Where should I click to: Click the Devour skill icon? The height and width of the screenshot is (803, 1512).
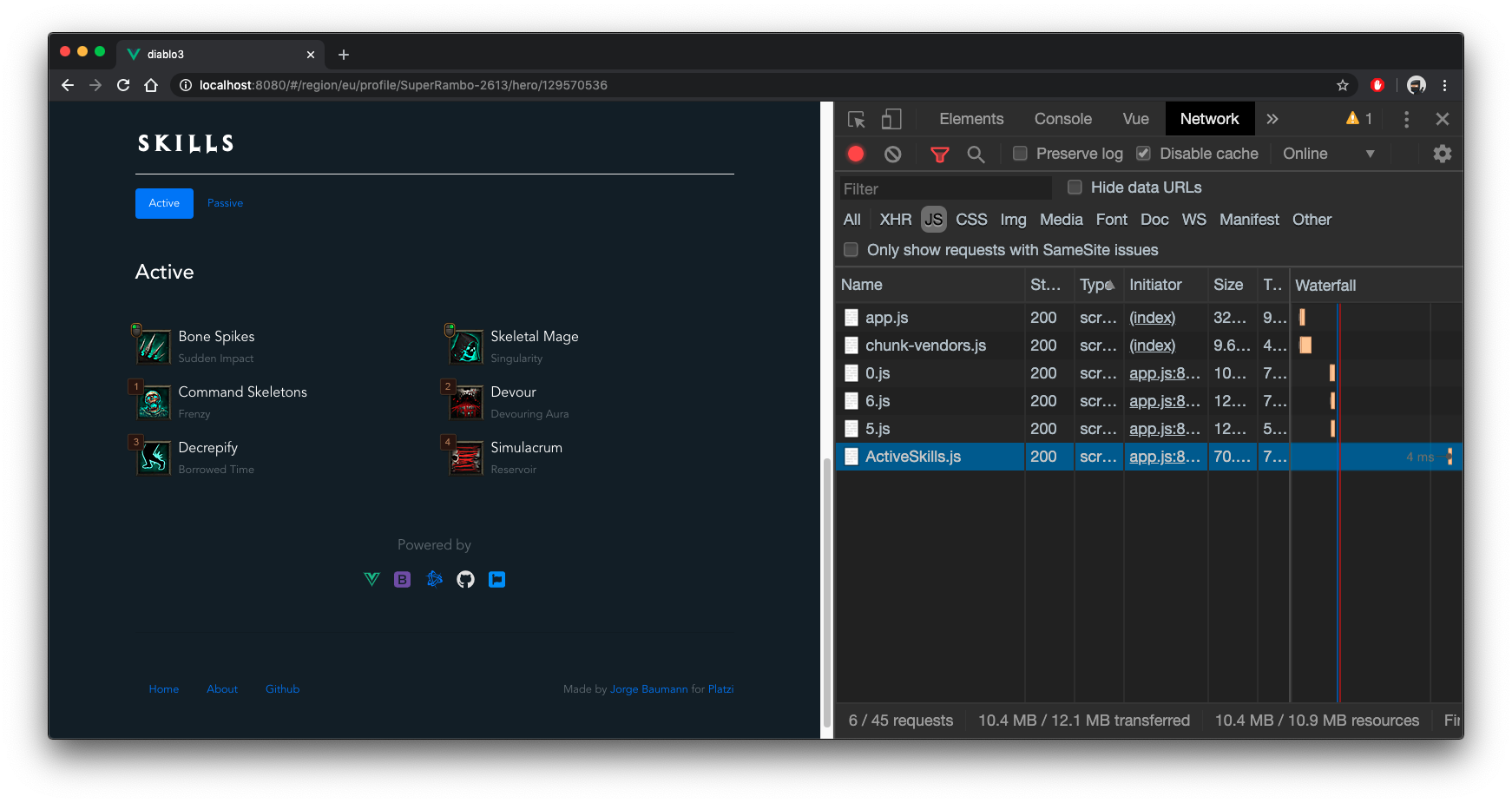coord(465,402)
